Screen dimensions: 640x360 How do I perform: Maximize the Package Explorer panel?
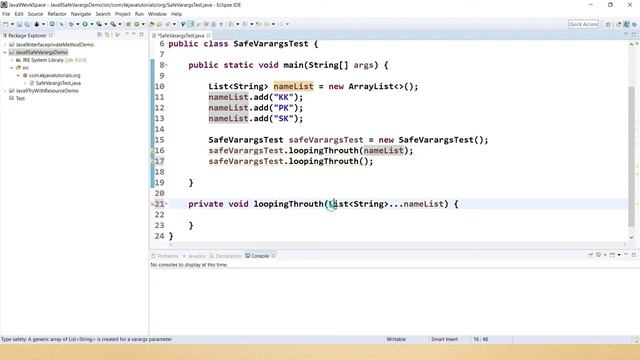tap(142, 35)
